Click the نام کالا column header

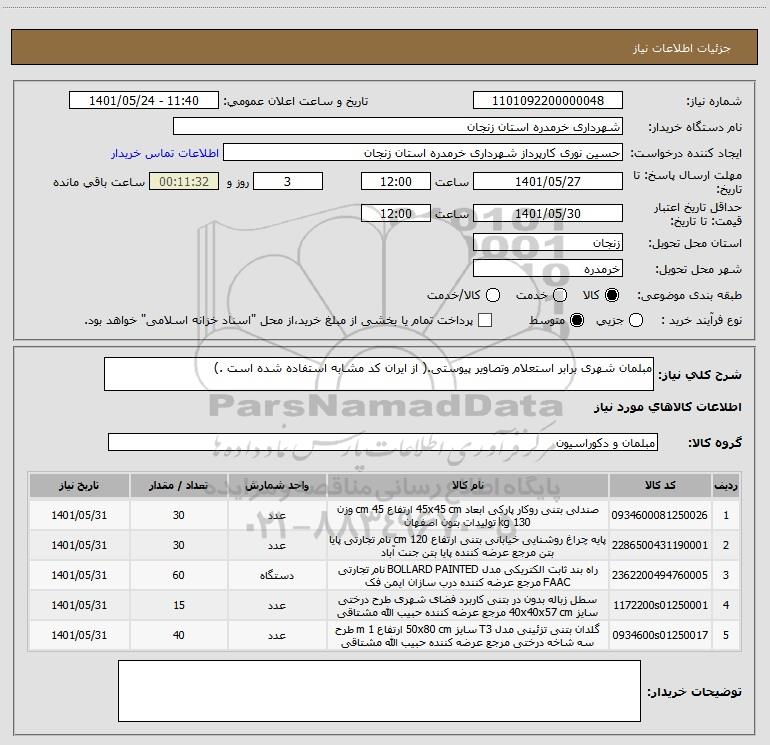click(468, 485)
